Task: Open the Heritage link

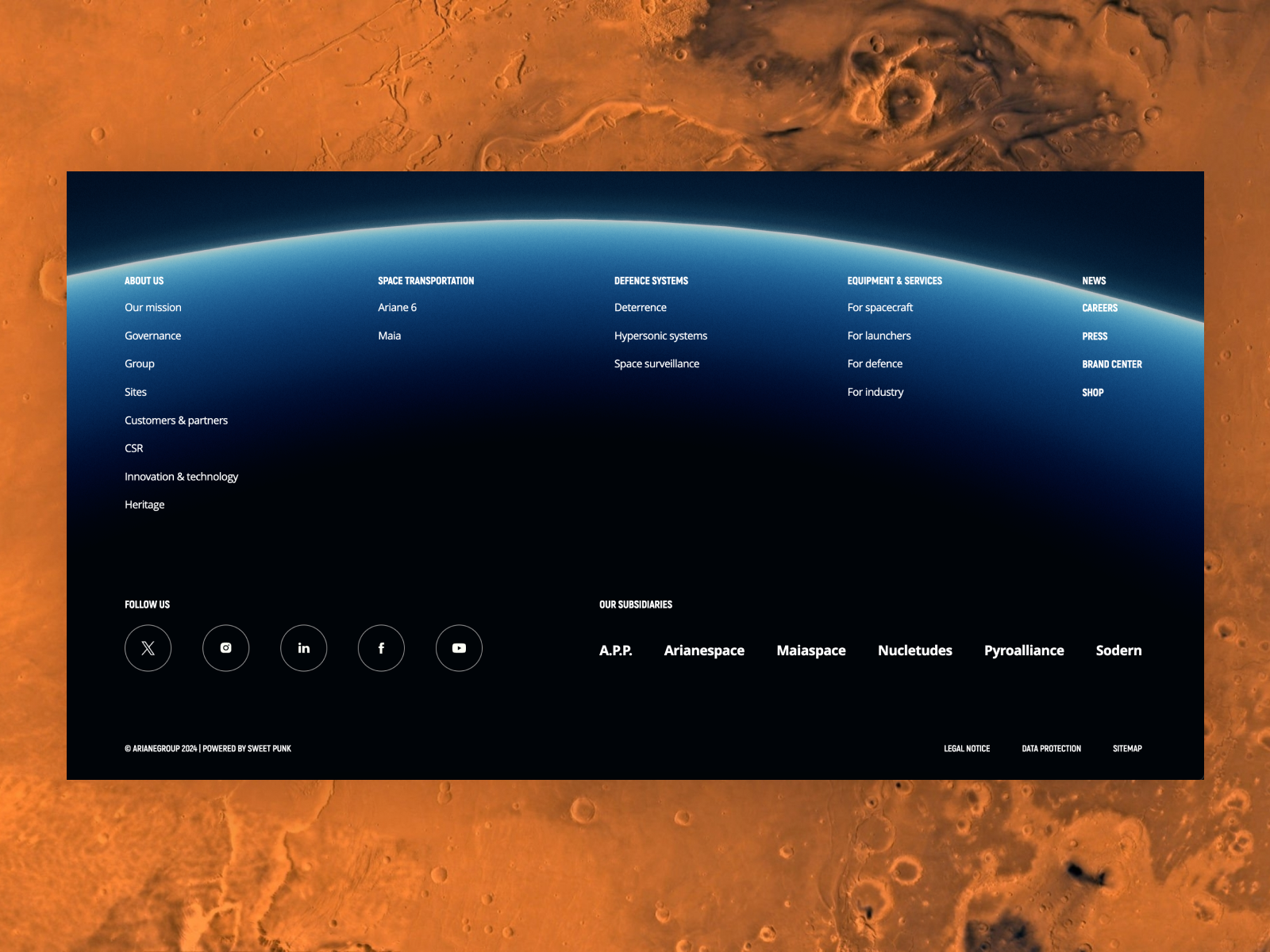Action: point(144,505)
